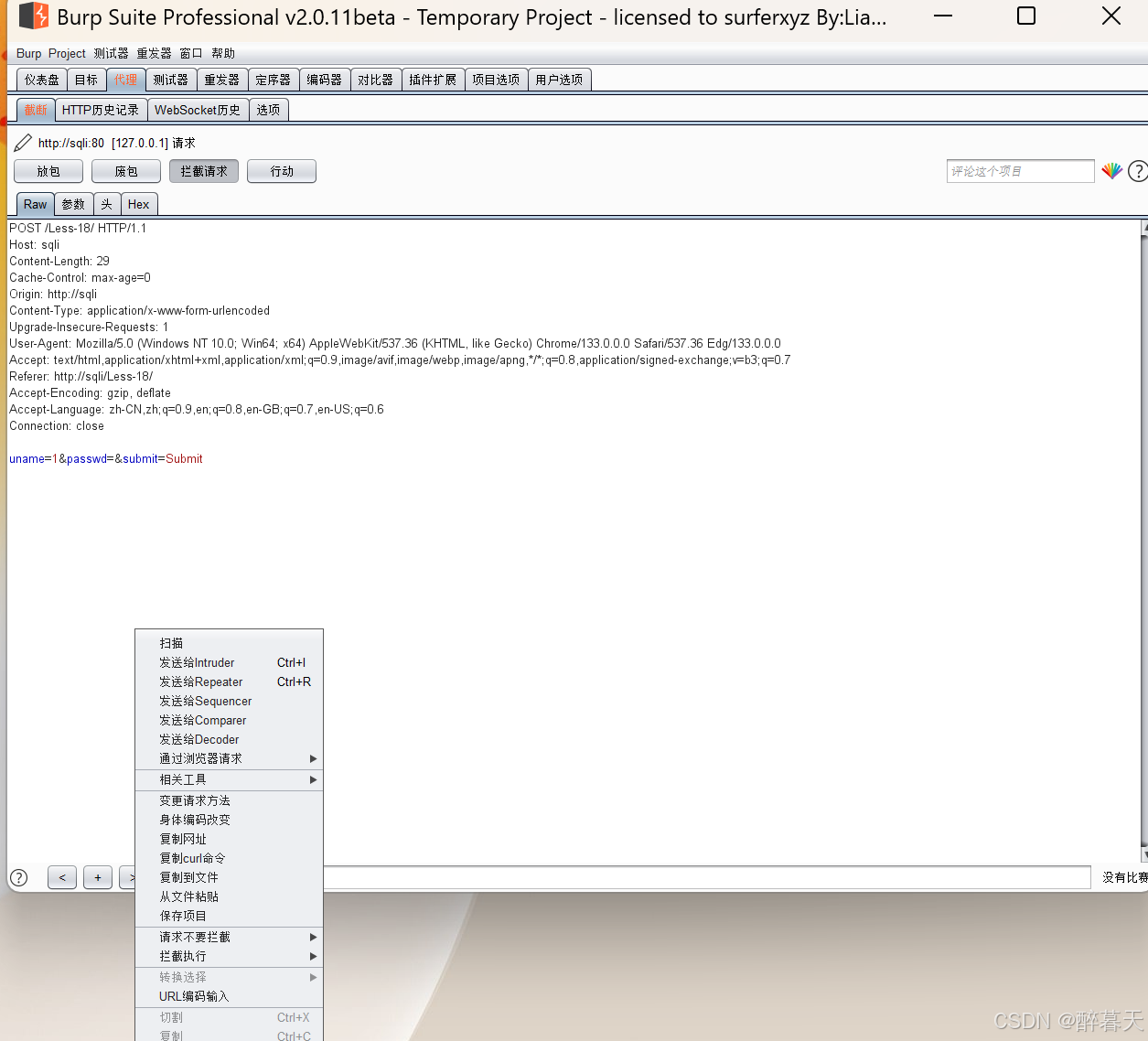Select the 截断 sub-tab
This screenshot has width=1148, height=1041.
[x=36, y=110]
